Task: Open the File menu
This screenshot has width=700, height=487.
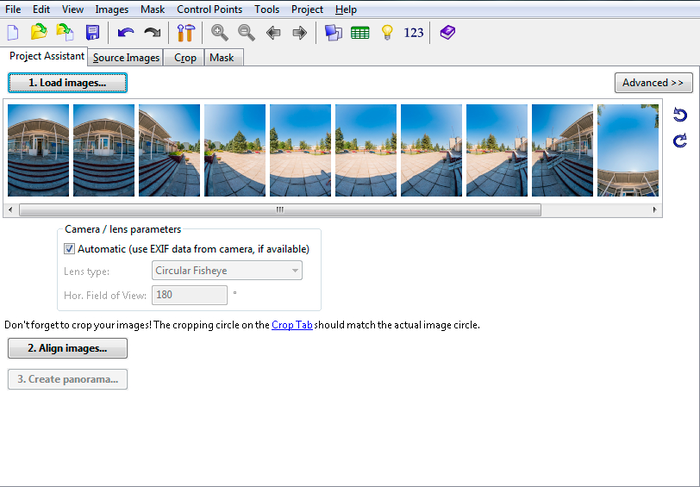Action: click(13, 9)
